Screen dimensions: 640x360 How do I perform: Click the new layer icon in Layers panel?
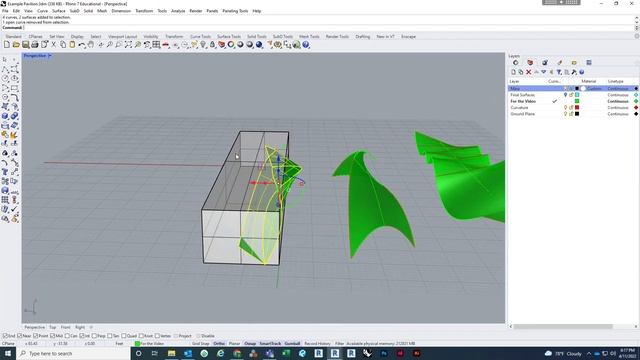514,72
